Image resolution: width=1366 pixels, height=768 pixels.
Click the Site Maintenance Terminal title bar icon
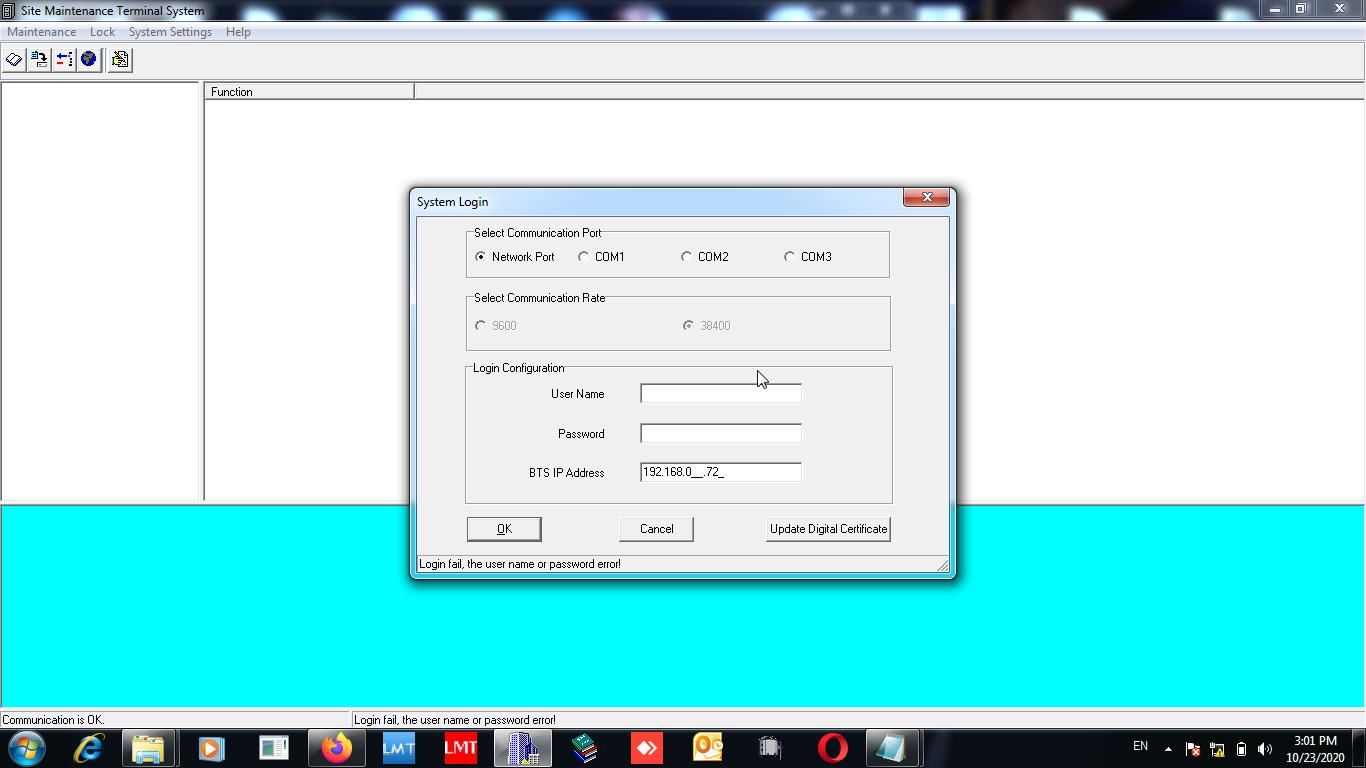pyautogui.click(x=9, y=10)
